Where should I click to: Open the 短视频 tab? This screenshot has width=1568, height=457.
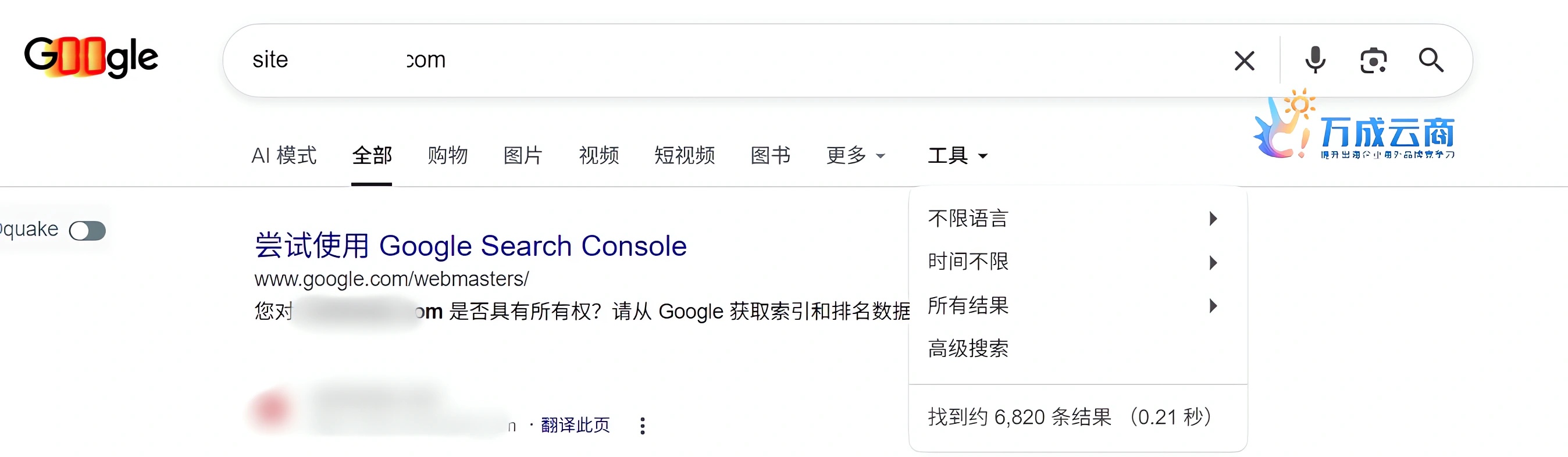pos(684,155)
